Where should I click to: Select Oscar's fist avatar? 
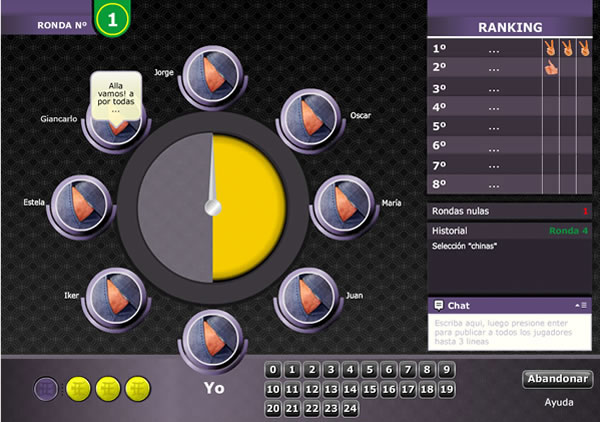click(310, 117)
